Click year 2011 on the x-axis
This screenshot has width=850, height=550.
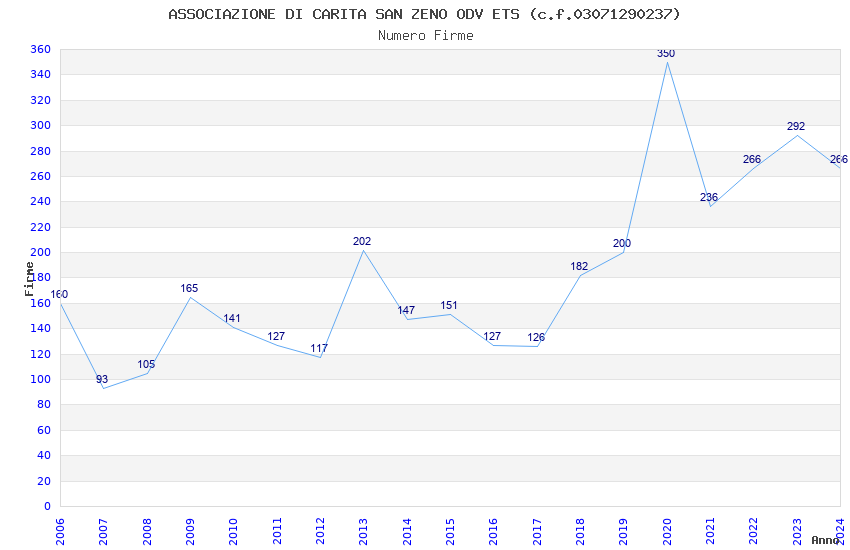pyautogui.click(x=276, y=532)
